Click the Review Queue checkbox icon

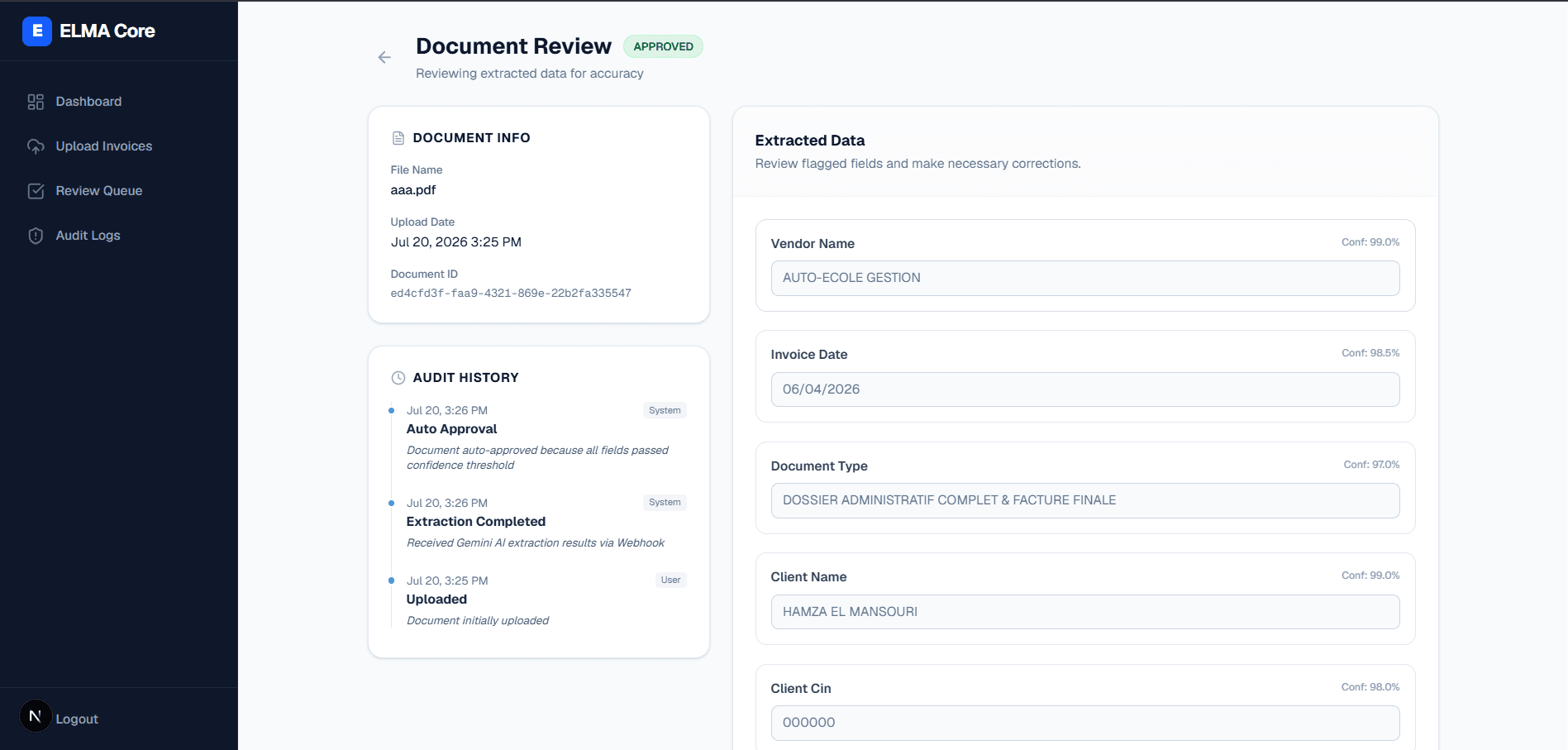[36, 191]
